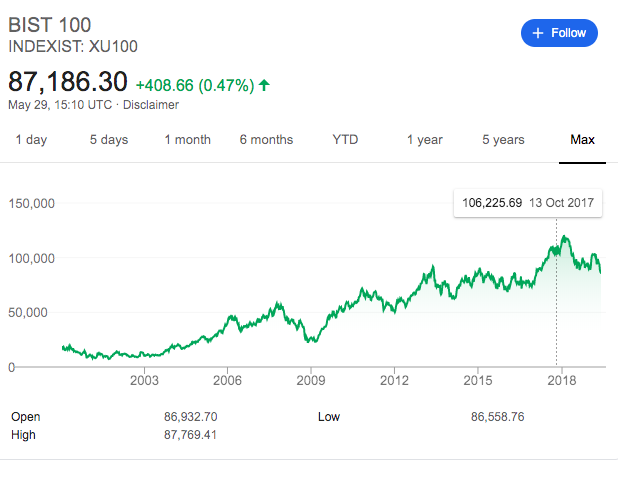Click the 87,186.30 index price
The image size is (618, 478).
pyautogui.click(x=70, y=81)
